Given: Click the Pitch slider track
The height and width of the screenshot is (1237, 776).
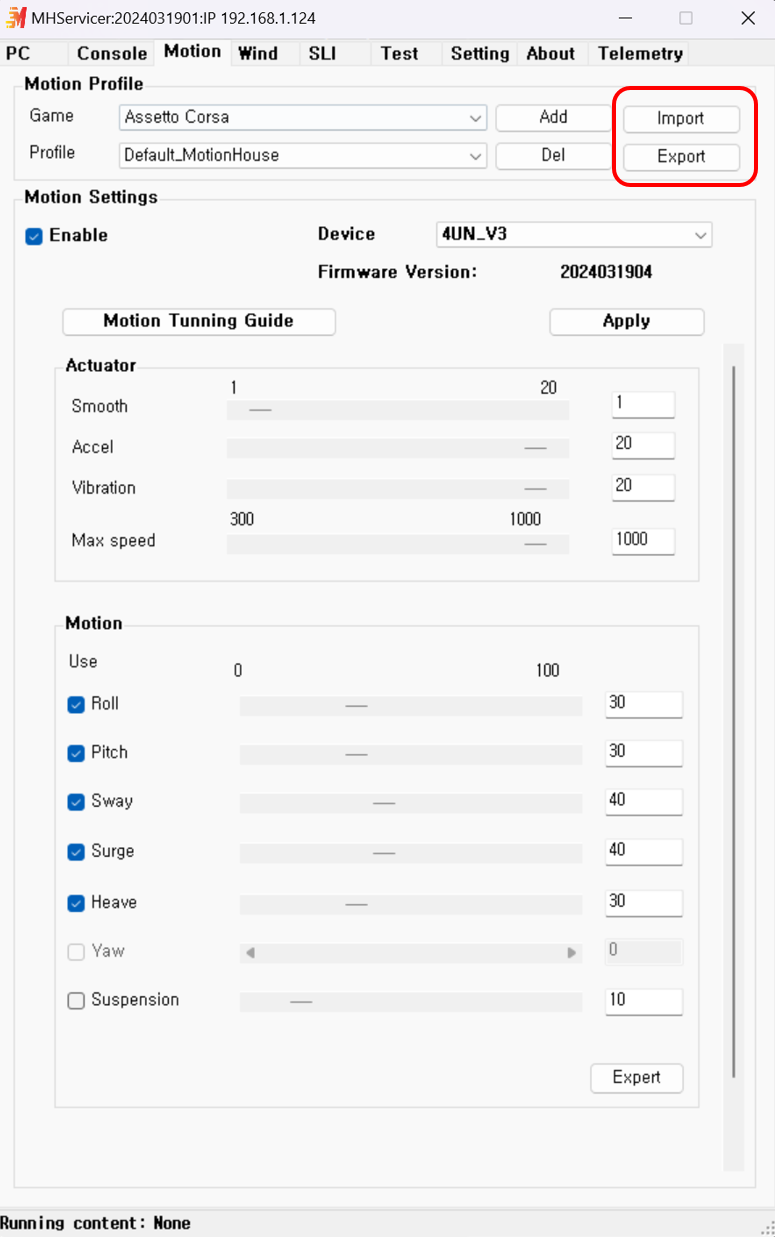Looking at the screenshot, I should click(x=411, y=754).
